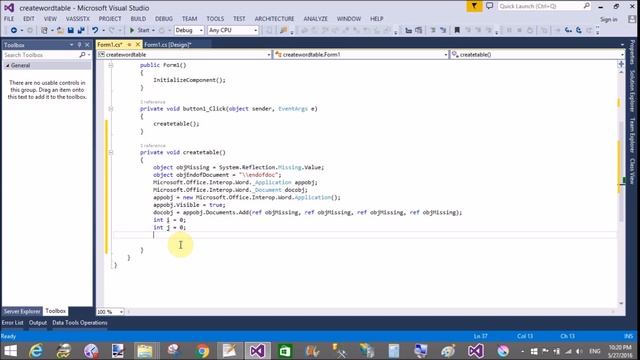Open File Explorer from the taskbar
The height and width of the screenshot is (360, 640).
click(x=145, y=351)
